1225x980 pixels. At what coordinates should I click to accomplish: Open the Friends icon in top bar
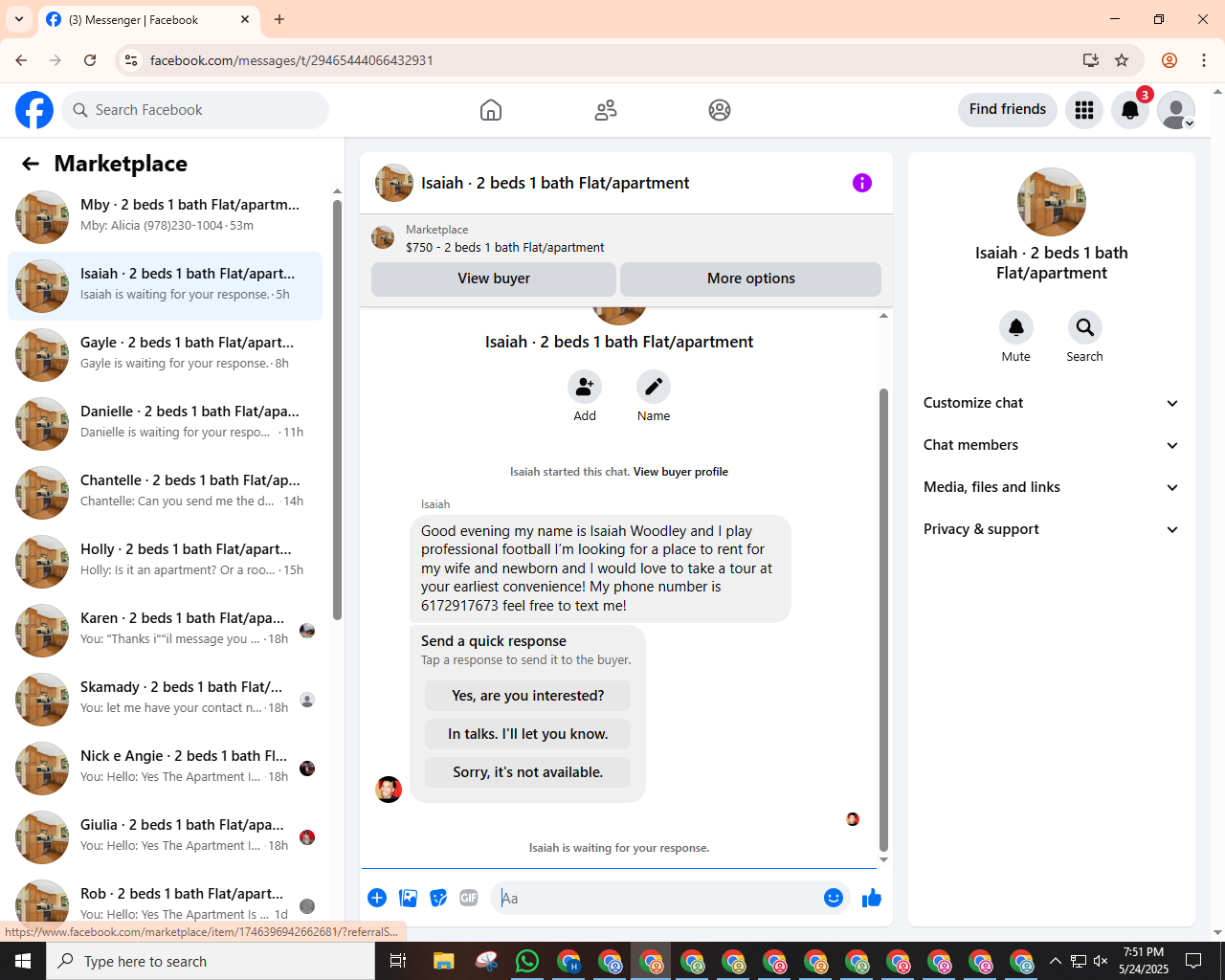click(606, 110)
